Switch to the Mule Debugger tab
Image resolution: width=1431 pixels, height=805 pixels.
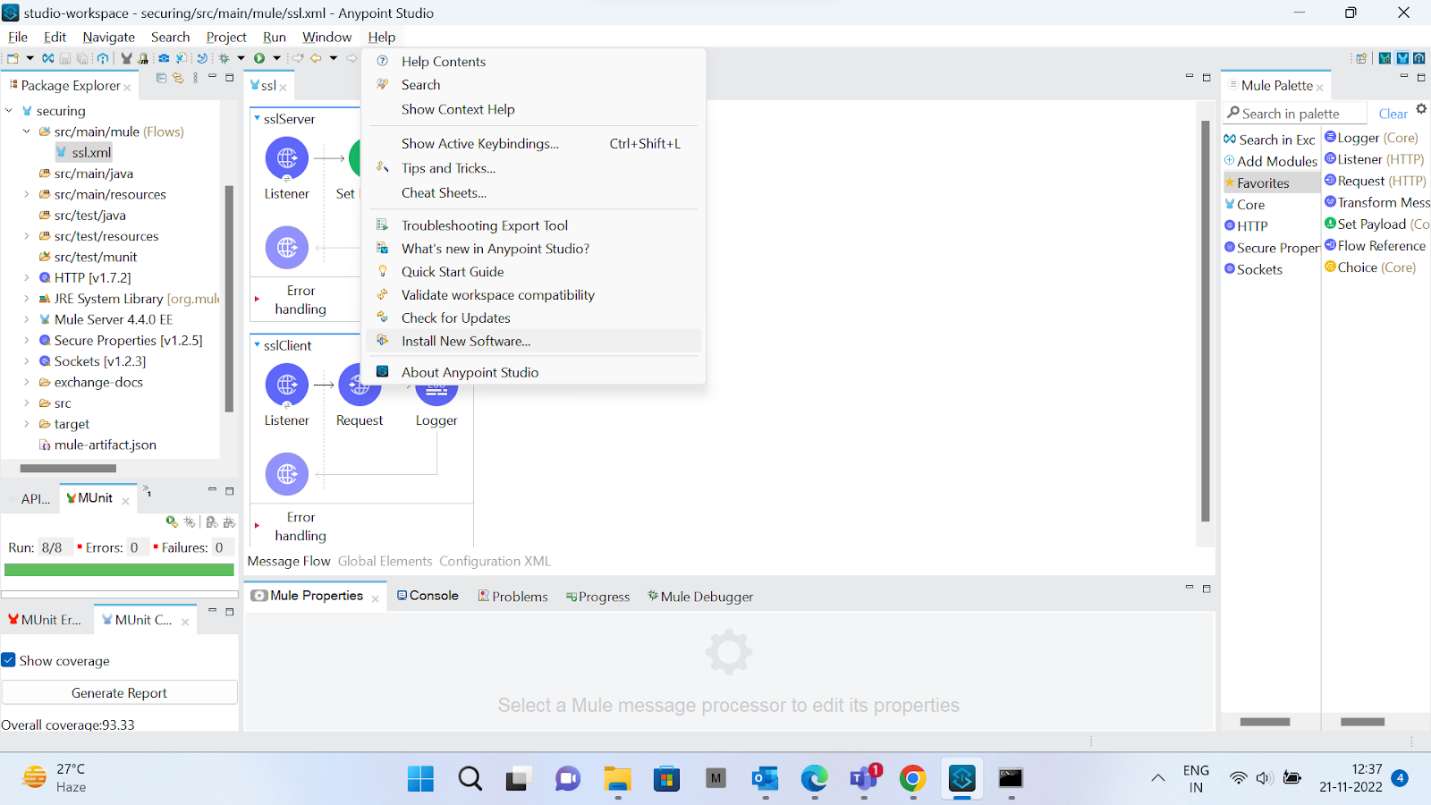pos(700,596)
